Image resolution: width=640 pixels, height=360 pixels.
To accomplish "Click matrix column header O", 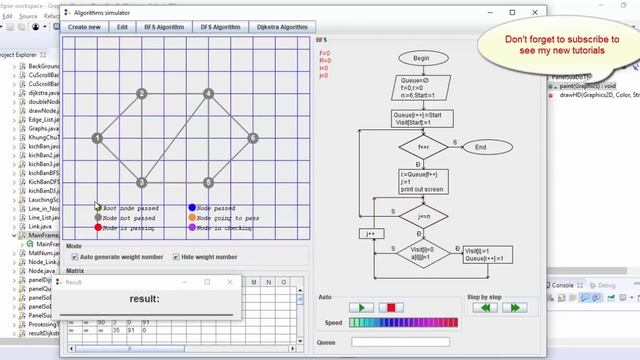I will tap(283, 282).
